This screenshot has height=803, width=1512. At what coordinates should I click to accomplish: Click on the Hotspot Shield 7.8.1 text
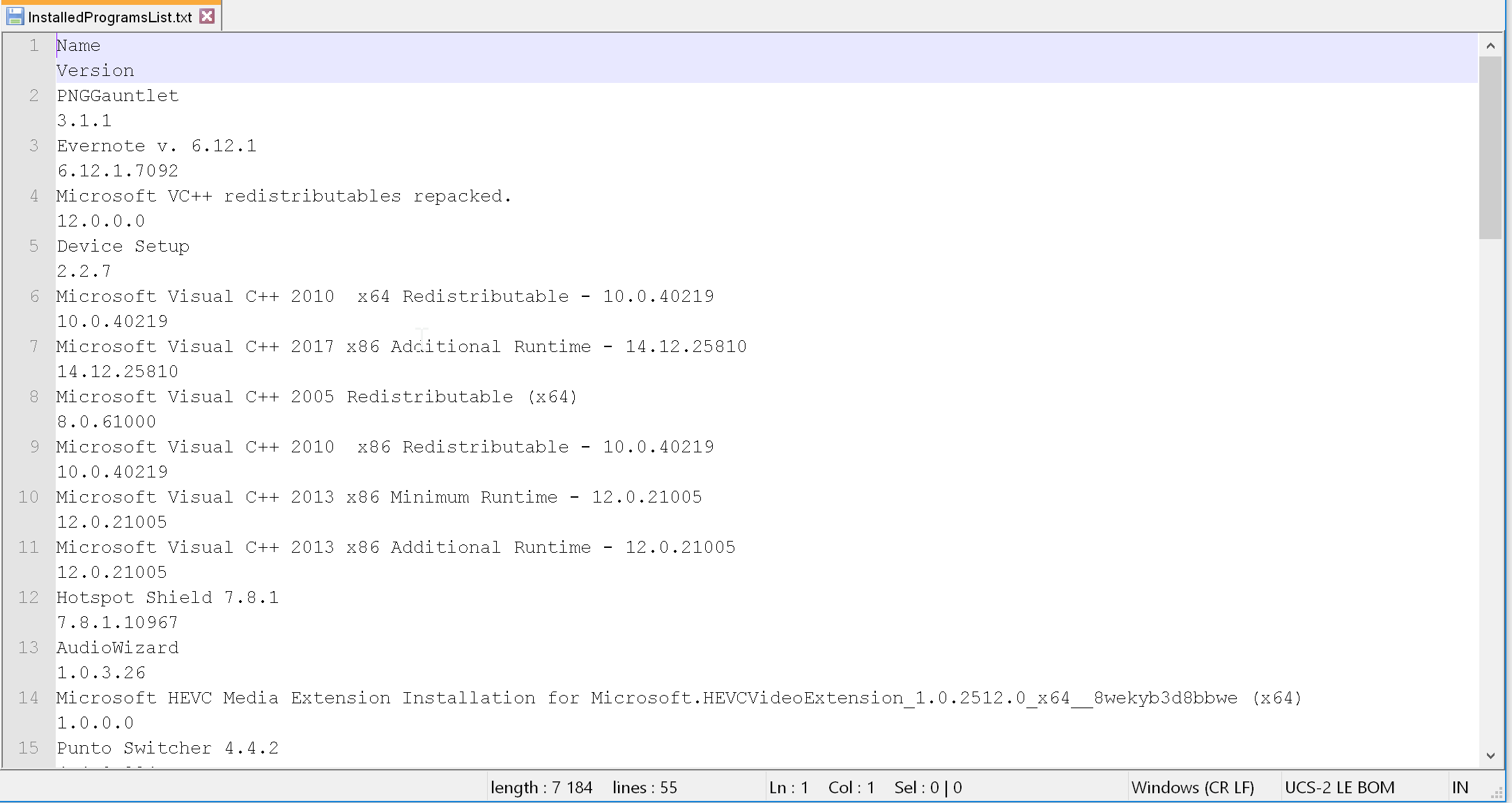coord(167,597)
